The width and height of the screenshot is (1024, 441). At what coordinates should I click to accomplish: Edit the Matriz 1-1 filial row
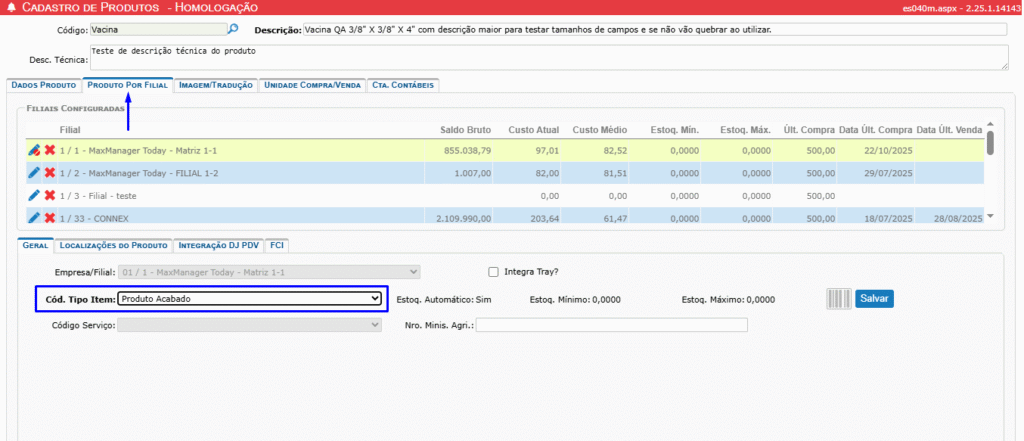[x=34, y=150]
